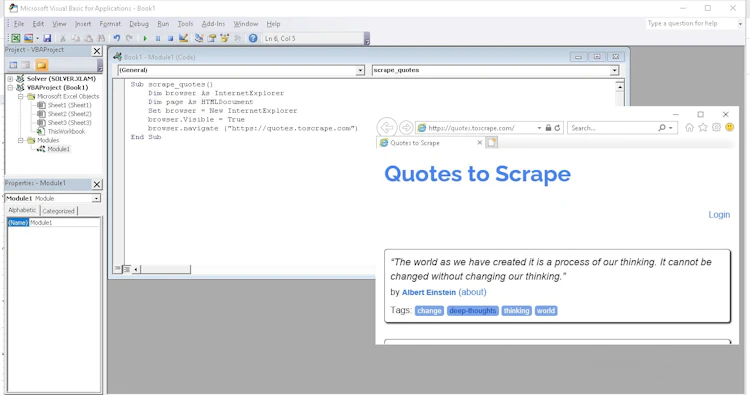Open Visual Basic Help question mark icon
The width and height of the screenshot is (750, 395).
(x=253, y=38)
